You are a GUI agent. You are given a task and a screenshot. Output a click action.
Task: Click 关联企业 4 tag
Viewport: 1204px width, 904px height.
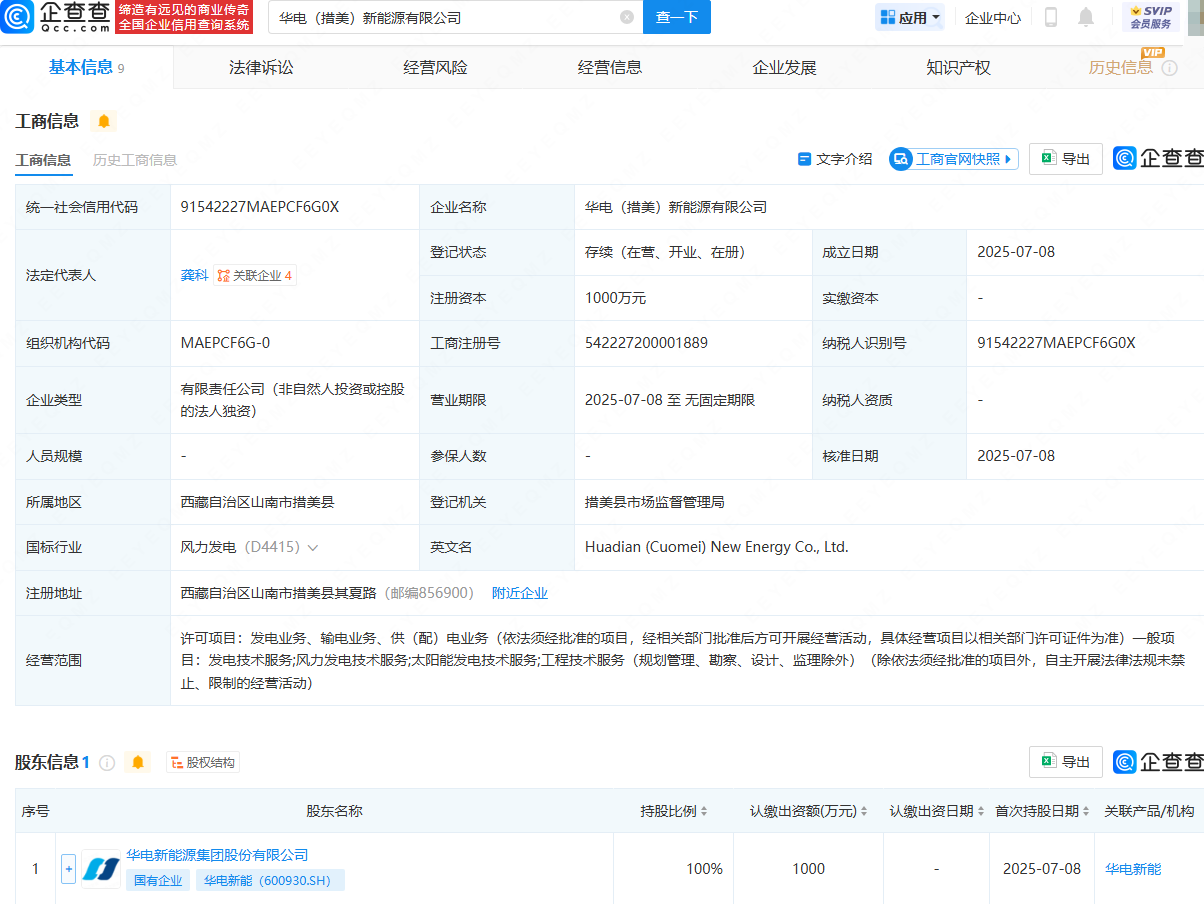[x=255, y=276]
